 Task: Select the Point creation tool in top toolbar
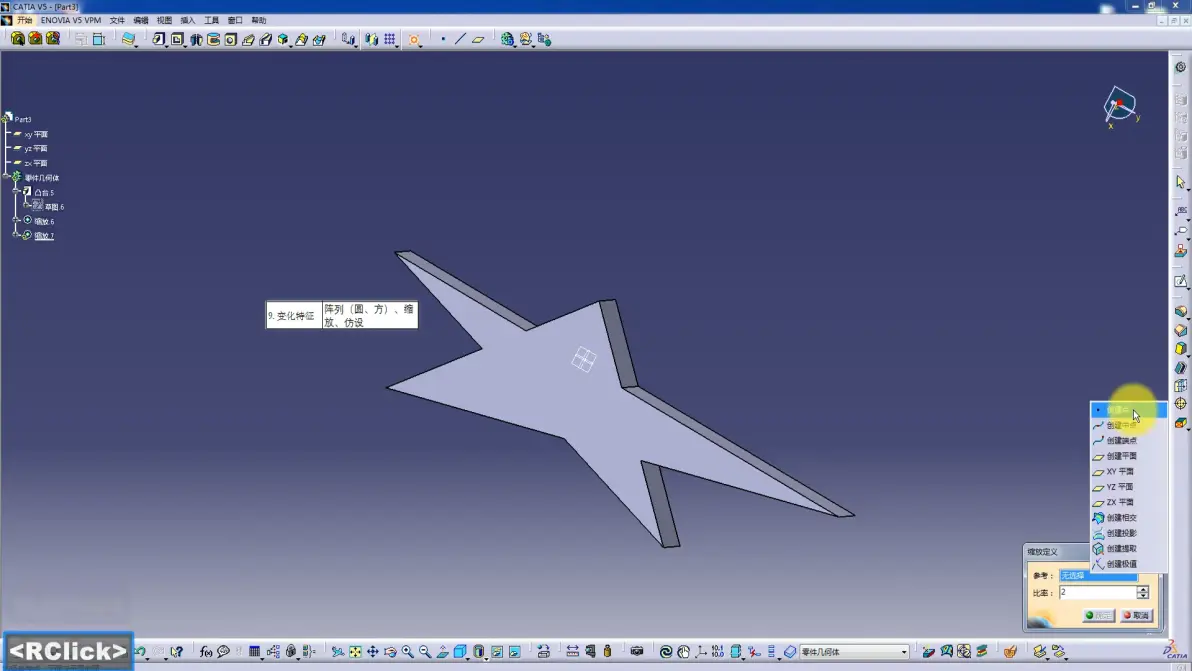coord(443,39)
